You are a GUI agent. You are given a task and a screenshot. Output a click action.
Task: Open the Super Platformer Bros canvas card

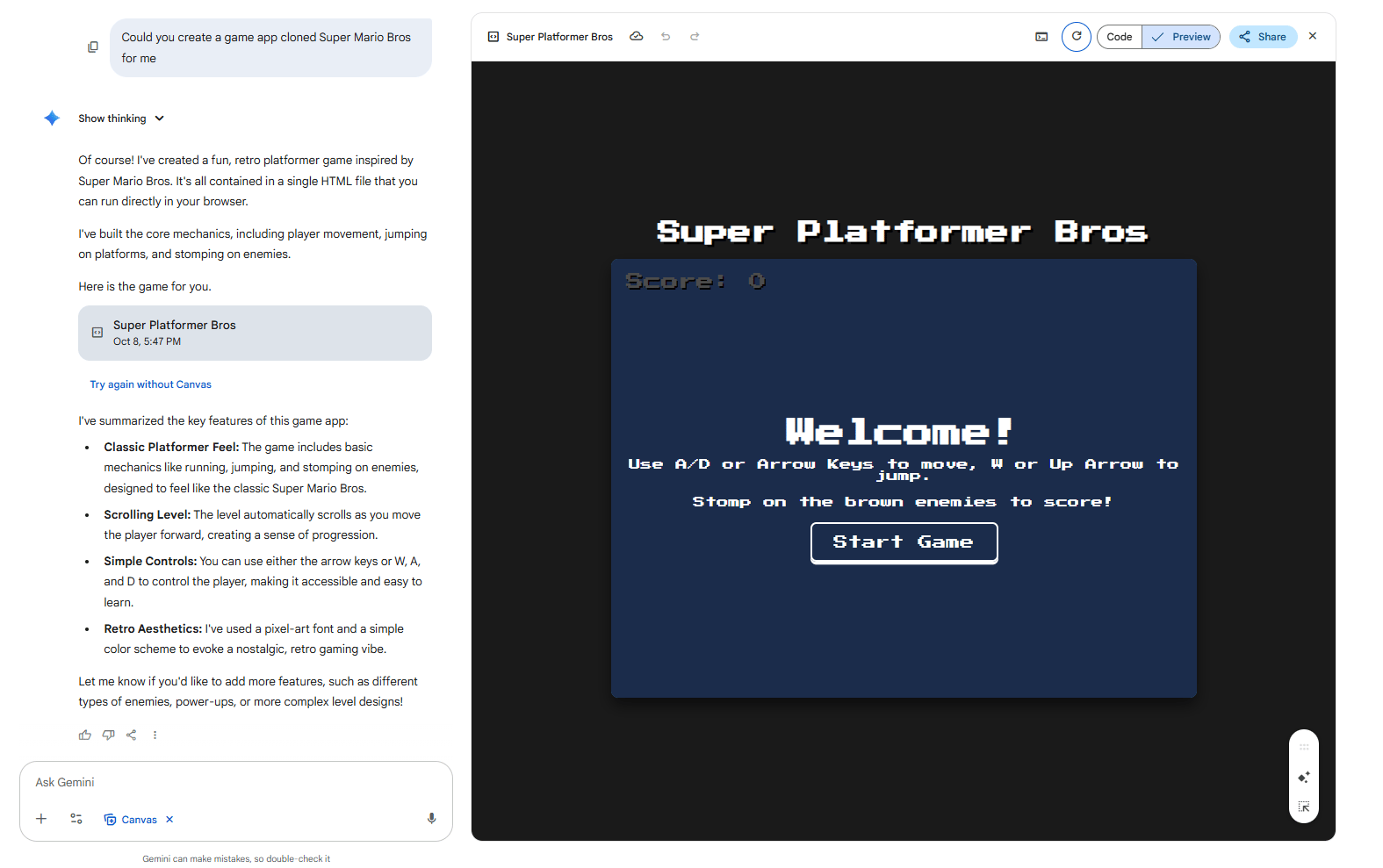click(255, 333)
